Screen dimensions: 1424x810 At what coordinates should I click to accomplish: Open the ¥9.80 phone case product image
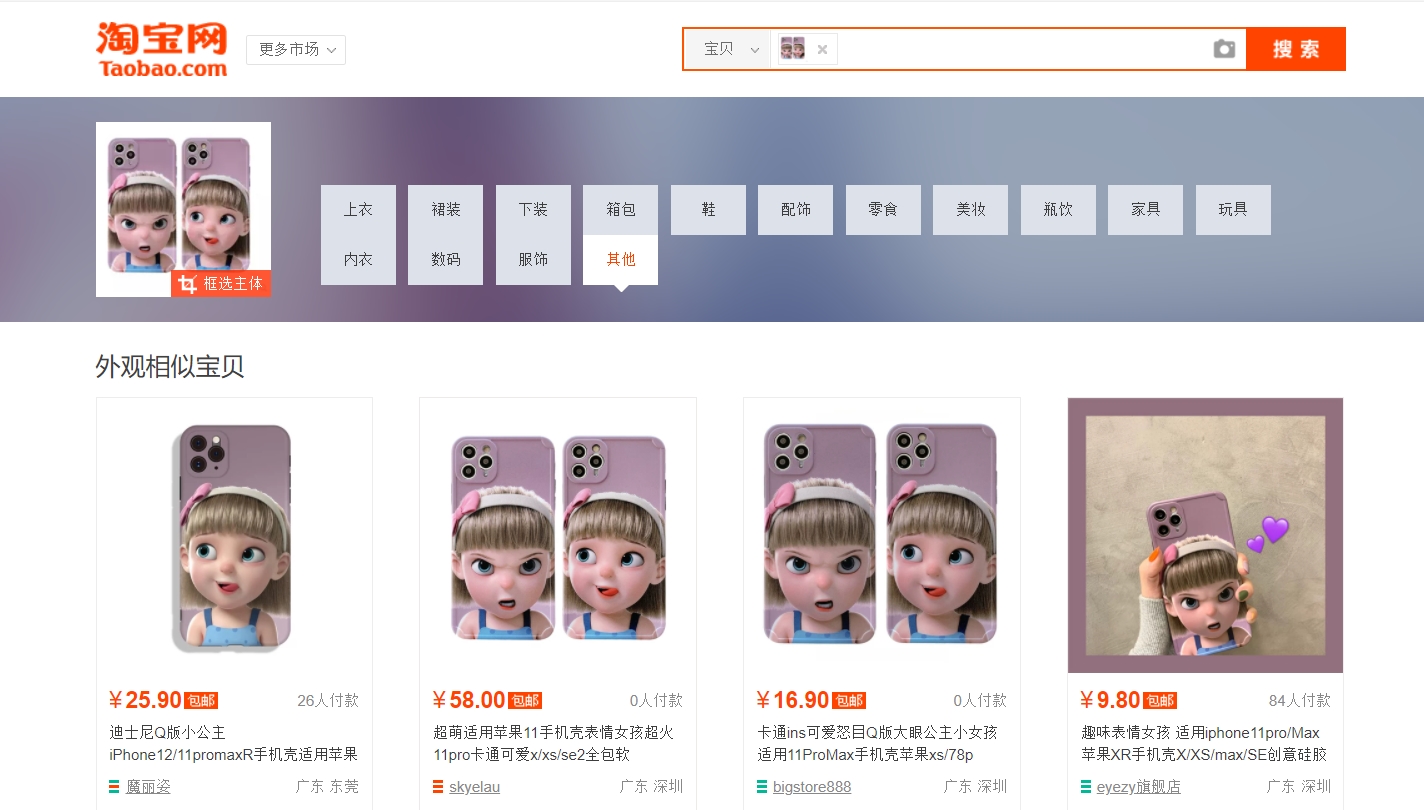tap(1205, 536)
